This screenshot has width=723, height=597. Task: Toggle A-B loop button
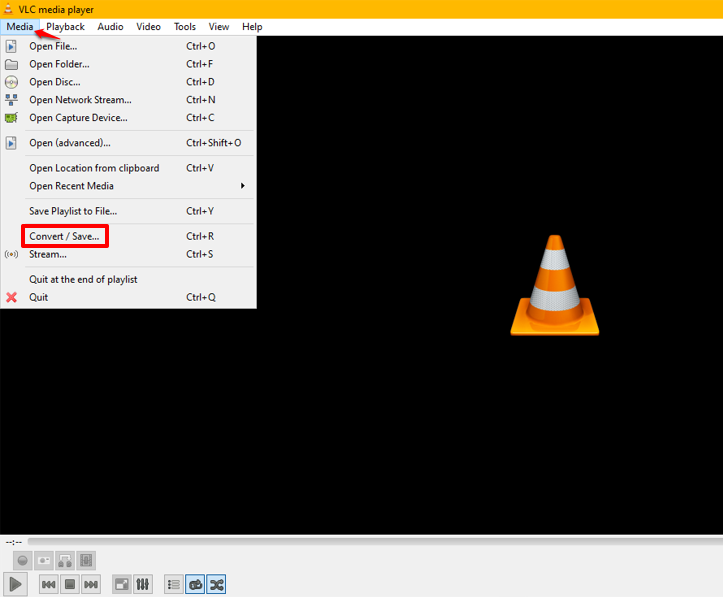[65, 561]
